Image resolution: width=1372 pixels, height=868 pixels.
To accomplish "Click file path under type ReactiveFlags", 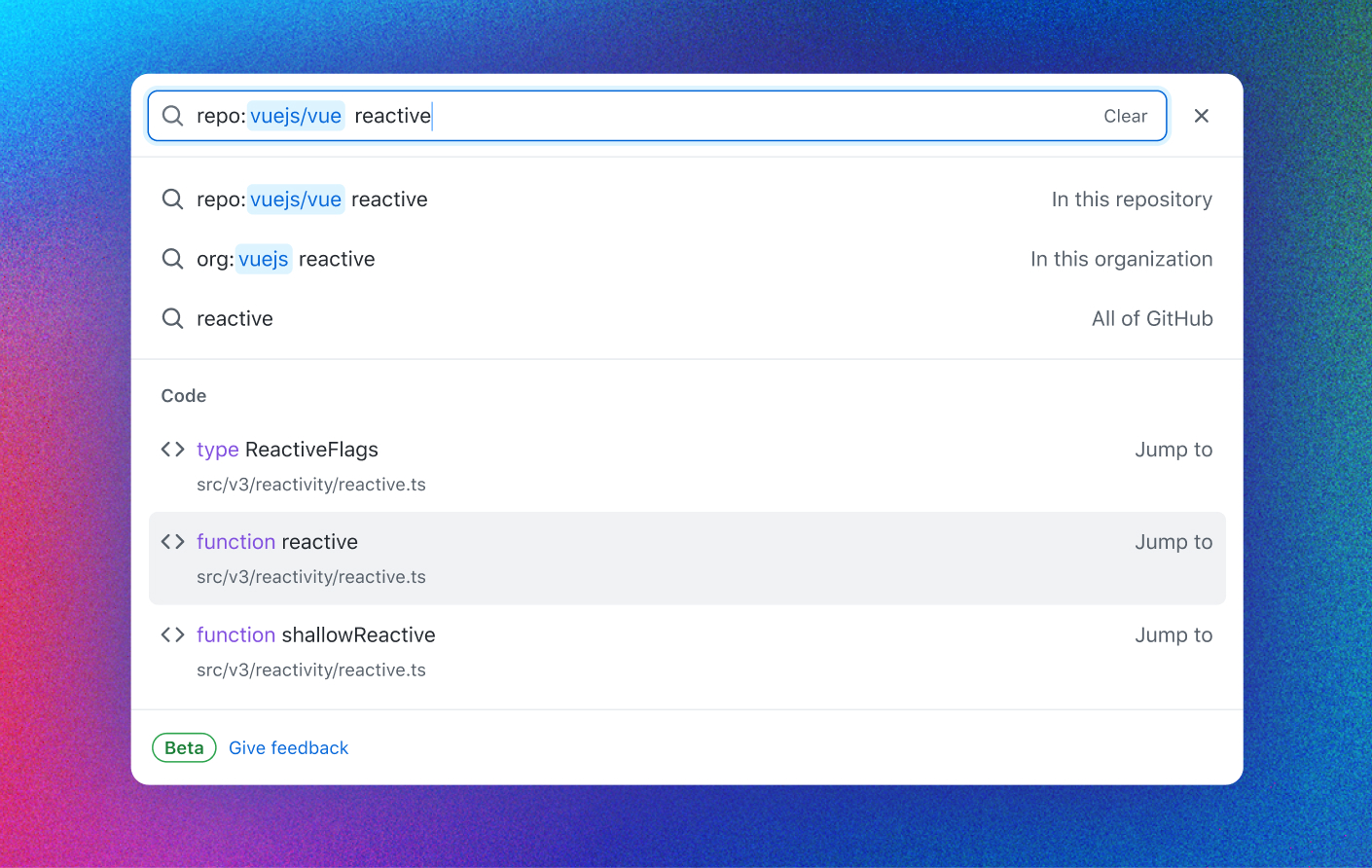I will click(x=311, y=485).
